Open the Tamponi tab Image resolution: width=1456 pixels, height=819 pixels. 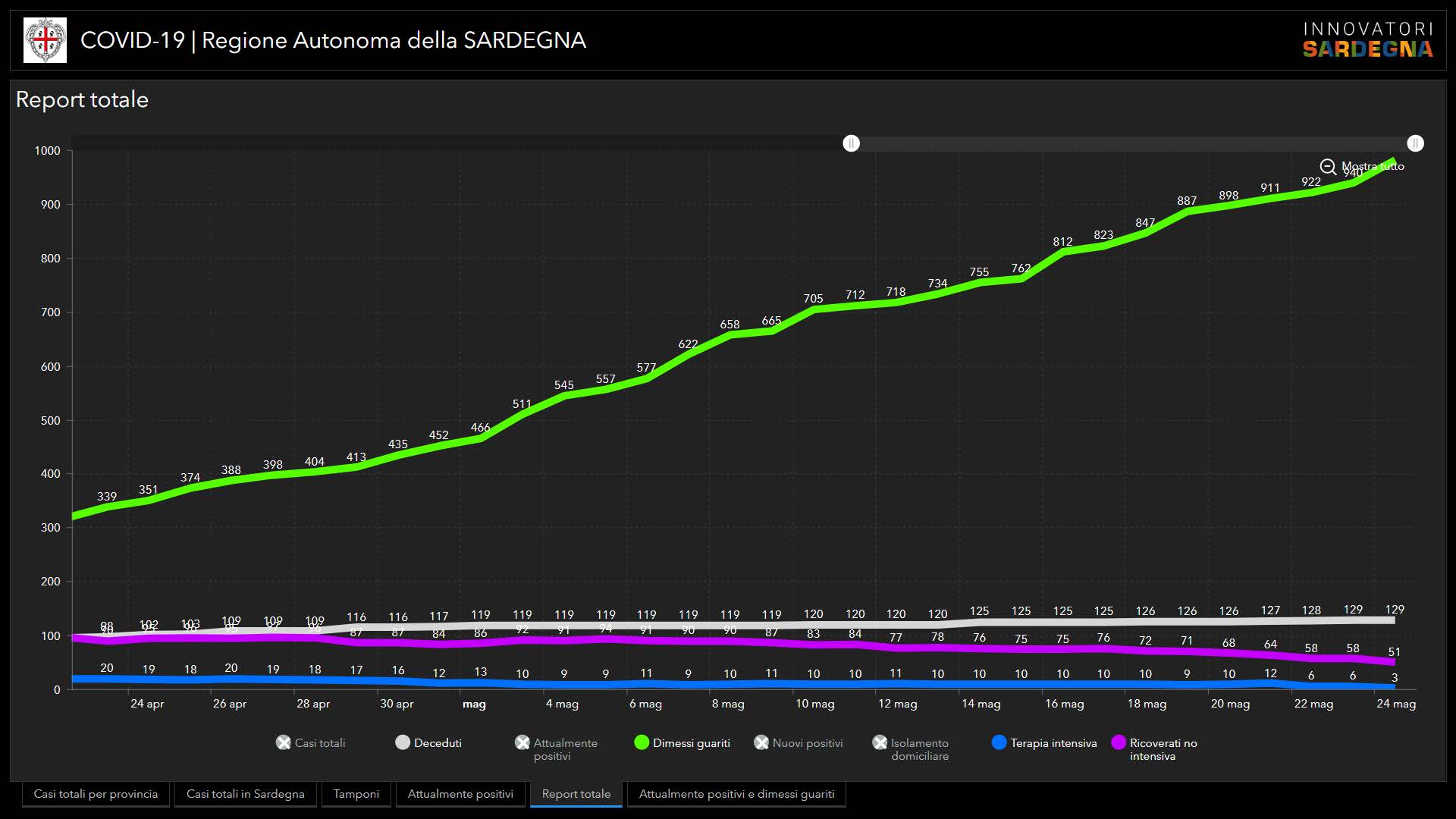tap(356, 794)
